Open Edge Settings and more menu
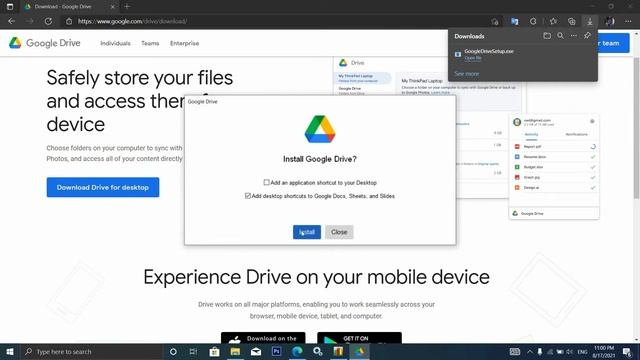The height and width of the screenshot is (360, 640). (x=628, y=21)
